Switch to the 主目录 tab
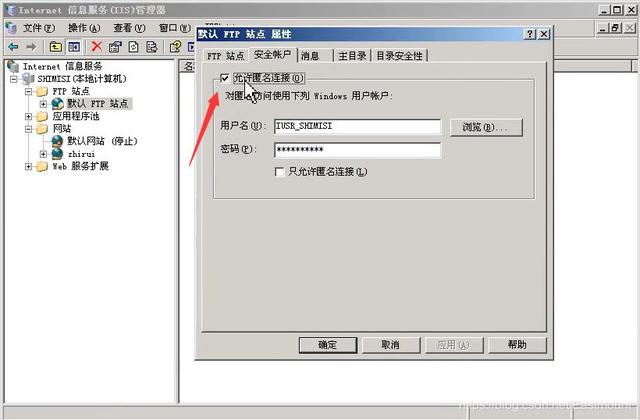640x420 pixels. [352, 56]
